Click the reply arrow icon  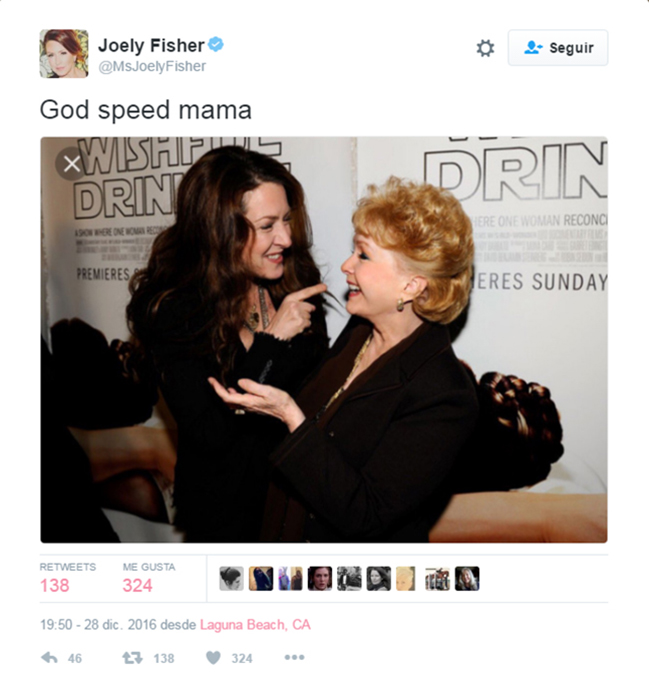coord(49,658)
